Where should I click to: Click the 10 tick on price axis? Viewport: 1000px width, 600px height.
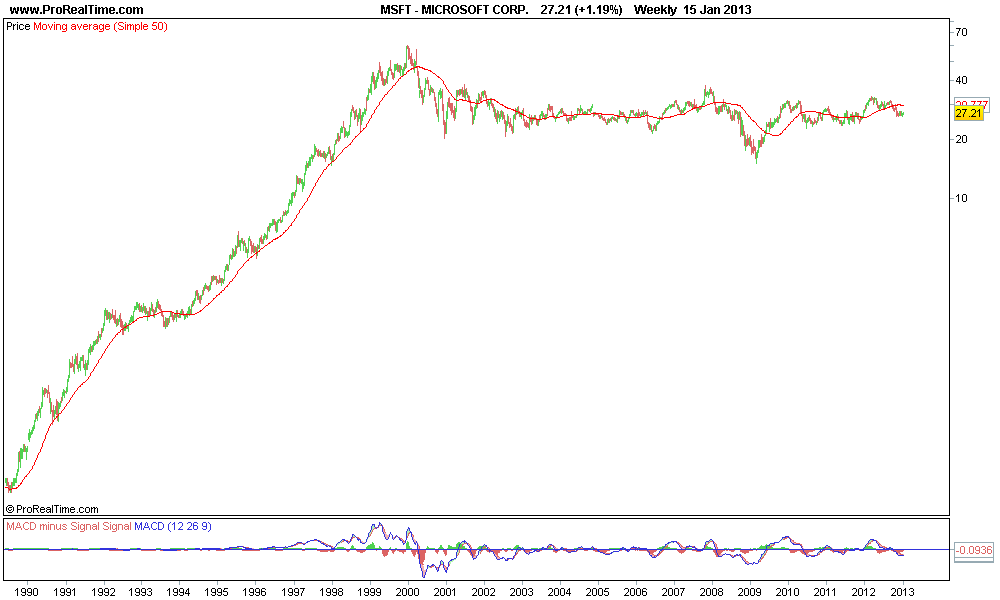[x=961, y=198]
